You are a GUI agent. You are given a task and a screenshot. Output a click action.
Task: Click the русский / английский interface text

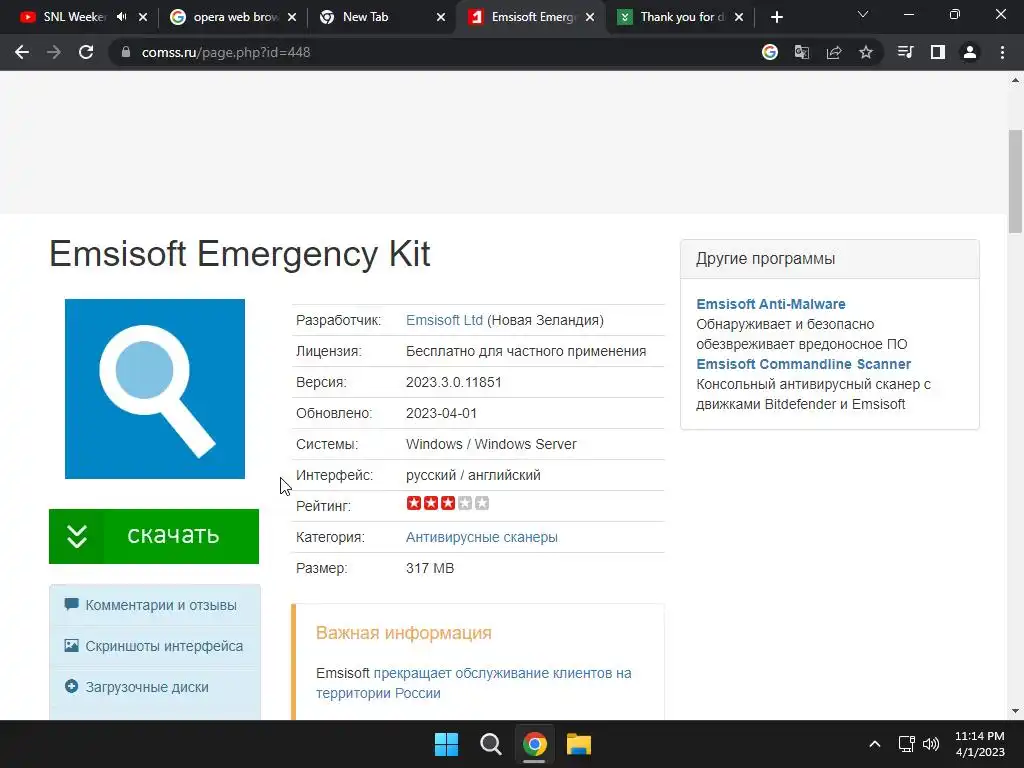coord(473,475)
